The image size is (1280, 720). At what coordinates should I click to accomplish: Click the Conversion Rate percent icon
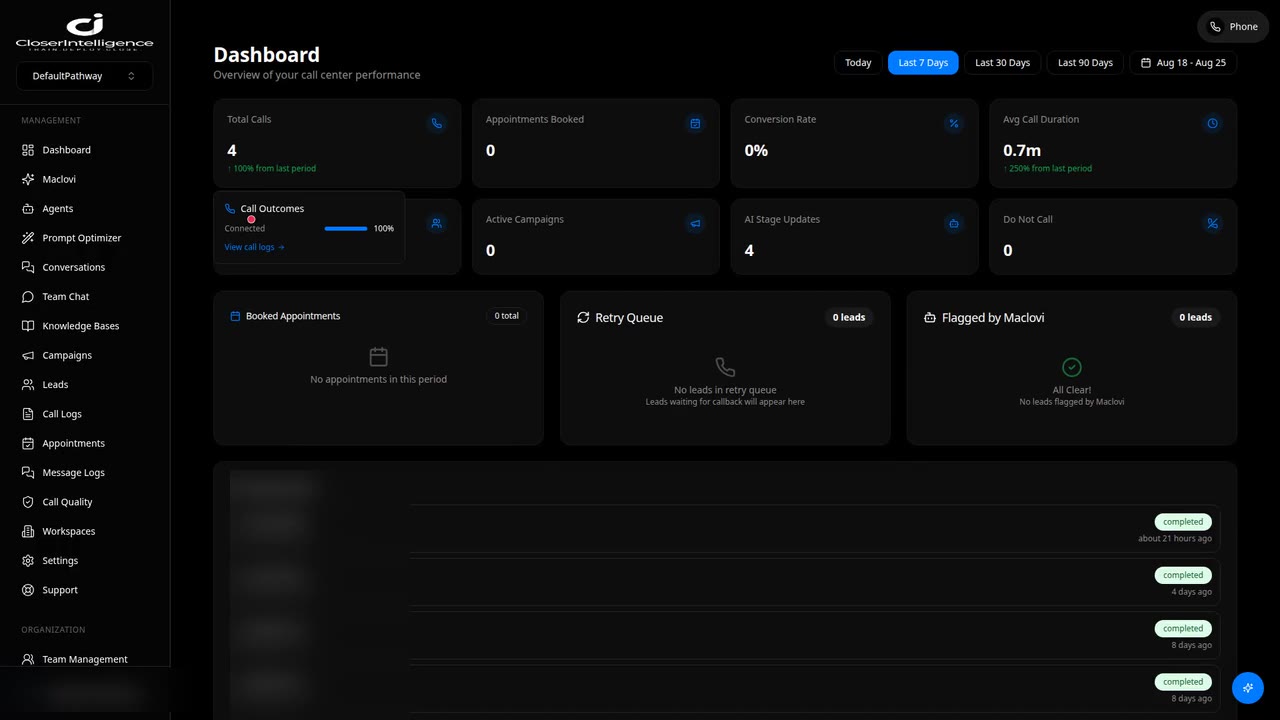click(954, 123)
